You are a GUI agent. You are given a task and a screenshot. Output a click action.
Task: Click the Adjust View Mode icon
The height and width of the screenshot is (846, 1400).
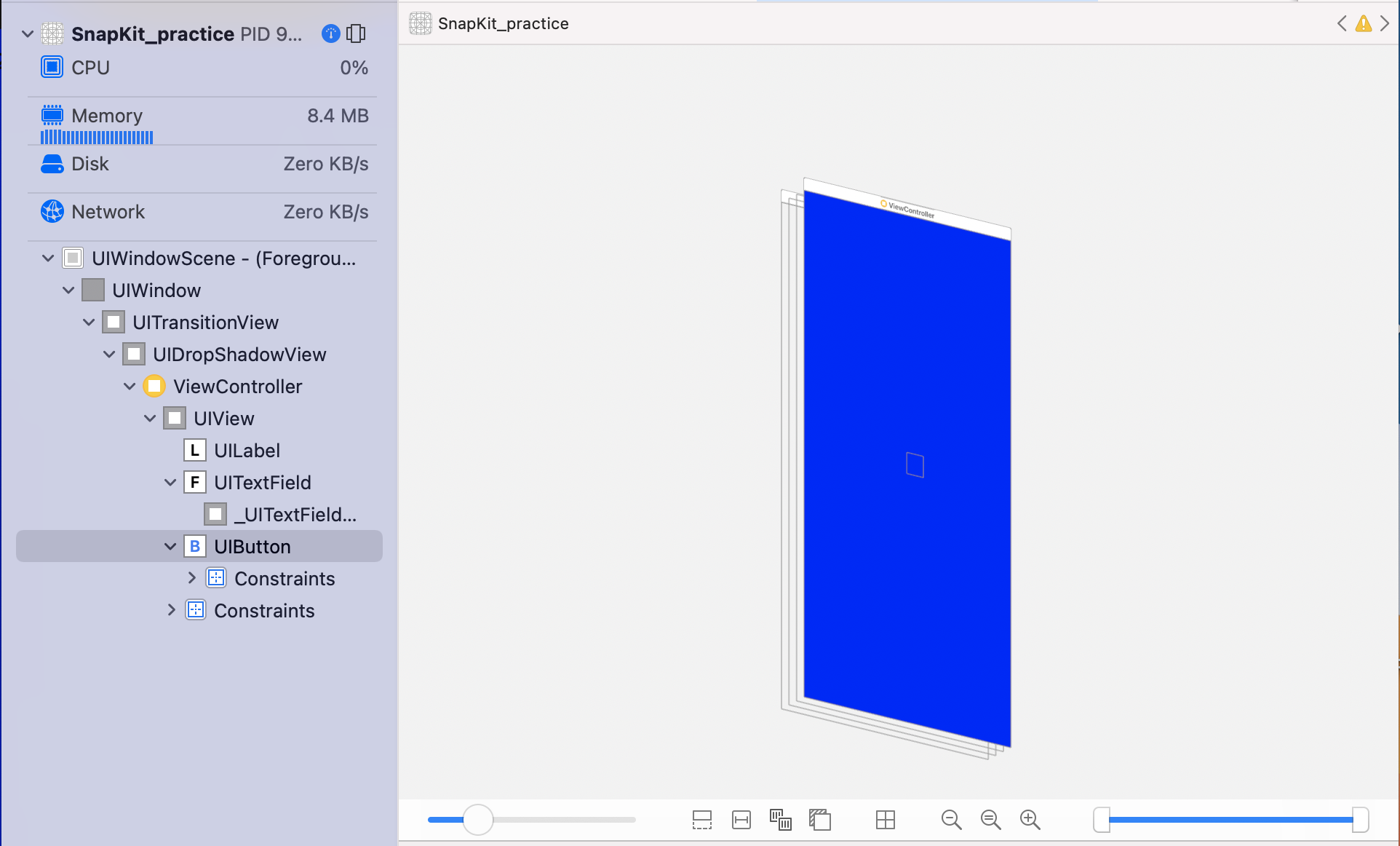[x=781, y=820]
